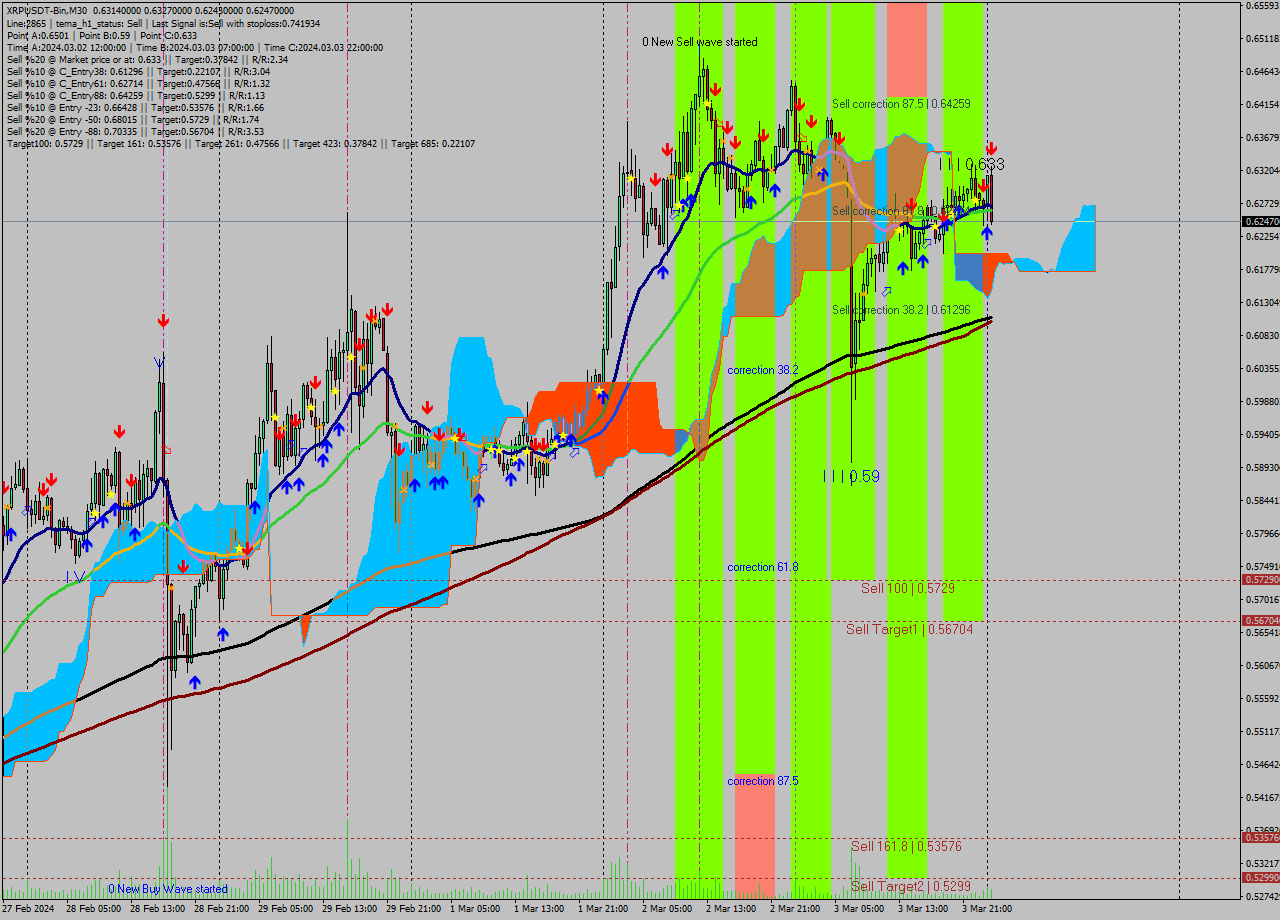This screenshot has width=1280, height=920.
Task: Select 'Sell correction 87.5 | 0.64259' label
Action: pos(901,103)
